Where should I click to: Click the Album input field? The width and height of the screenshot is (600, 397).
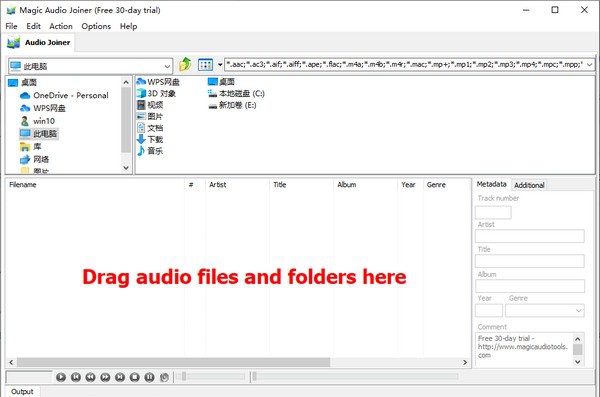[x=530, y=286]
